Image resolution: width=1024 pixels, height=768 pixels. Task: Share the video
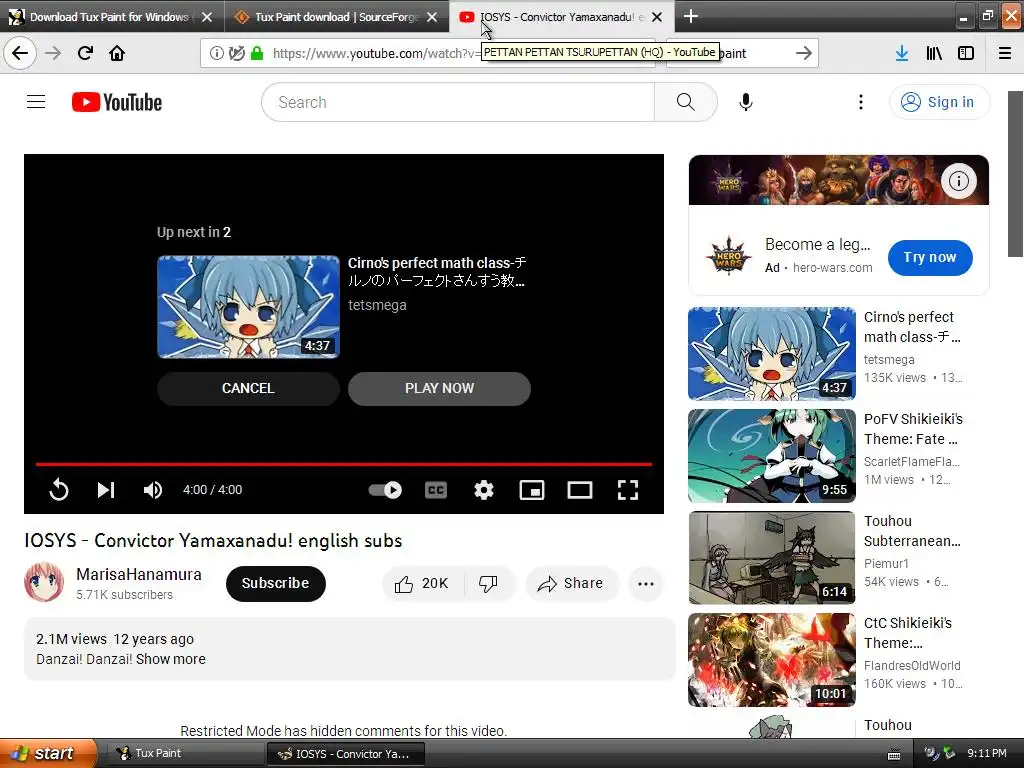pos(571,583)
